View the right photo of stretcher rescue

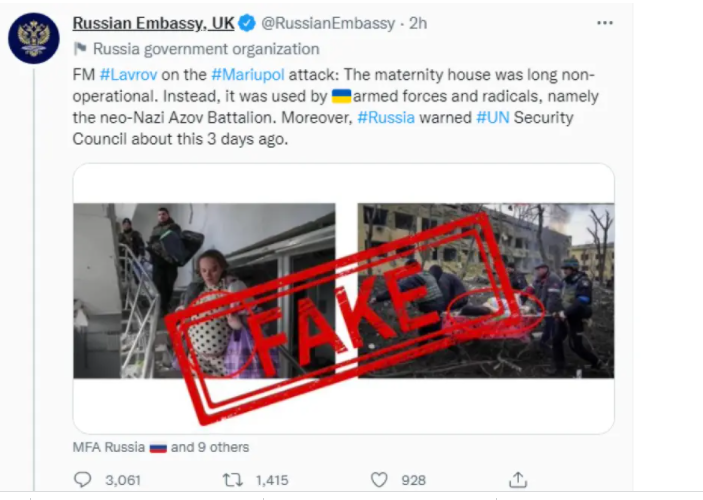point(486,291)
